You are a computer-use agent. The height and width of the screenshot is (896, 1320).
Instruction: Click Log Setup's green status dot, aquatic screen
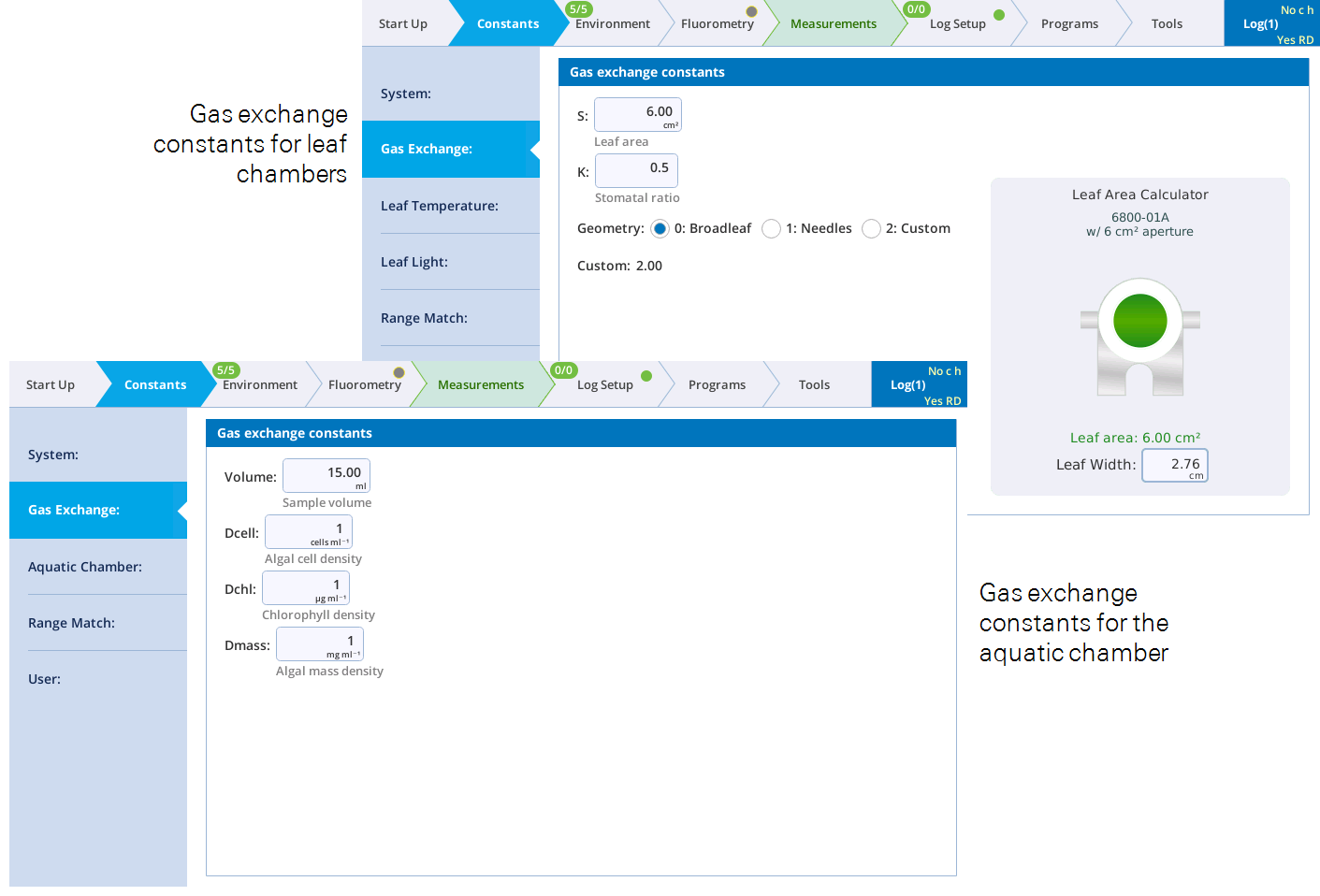(645, 376)
